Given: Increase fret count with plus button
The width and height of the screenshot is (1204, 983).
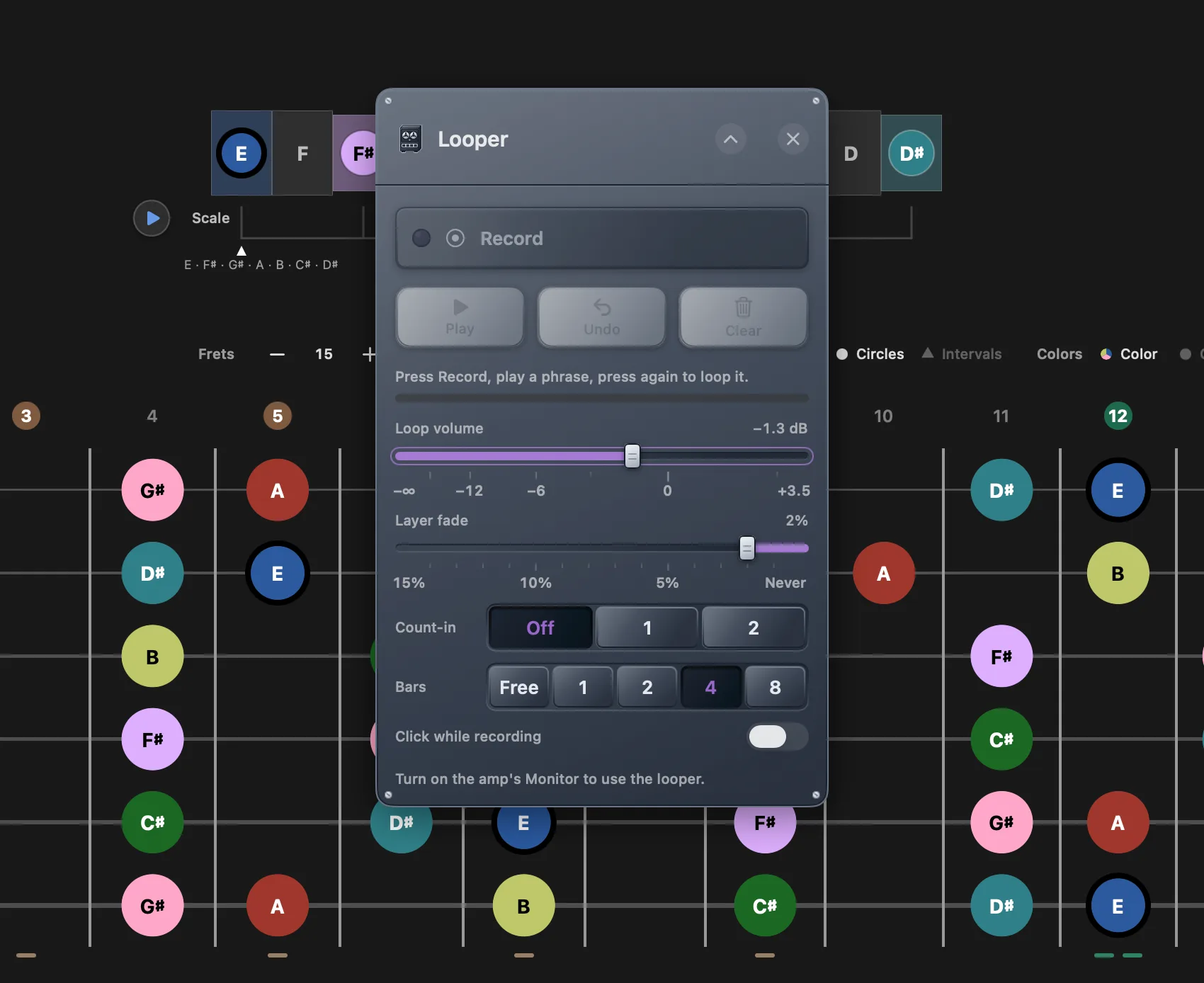Looking at the screenshot, I should point(368,354).
